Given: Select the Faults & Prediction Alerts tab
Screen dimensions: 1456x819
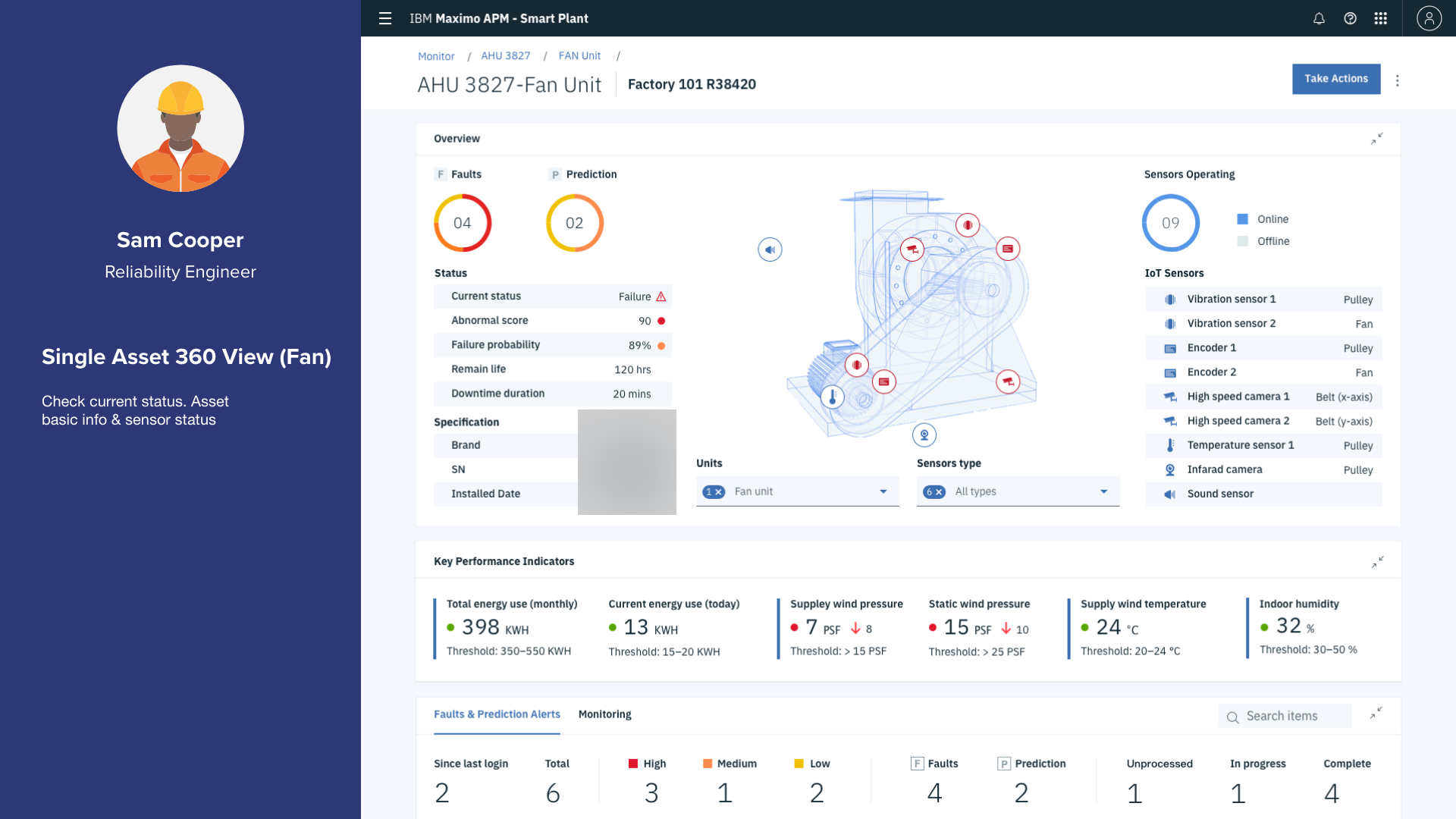Looking at the screenshot, I should tap(497, 714).
